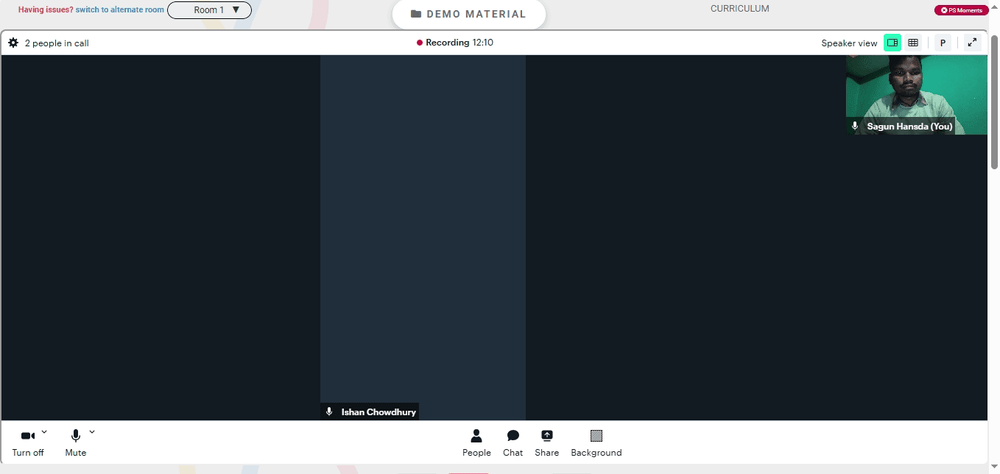The height and width of the screenshot is (474, 1000).
Task: Expand microphone options chevron
Action: coord(92,432)
